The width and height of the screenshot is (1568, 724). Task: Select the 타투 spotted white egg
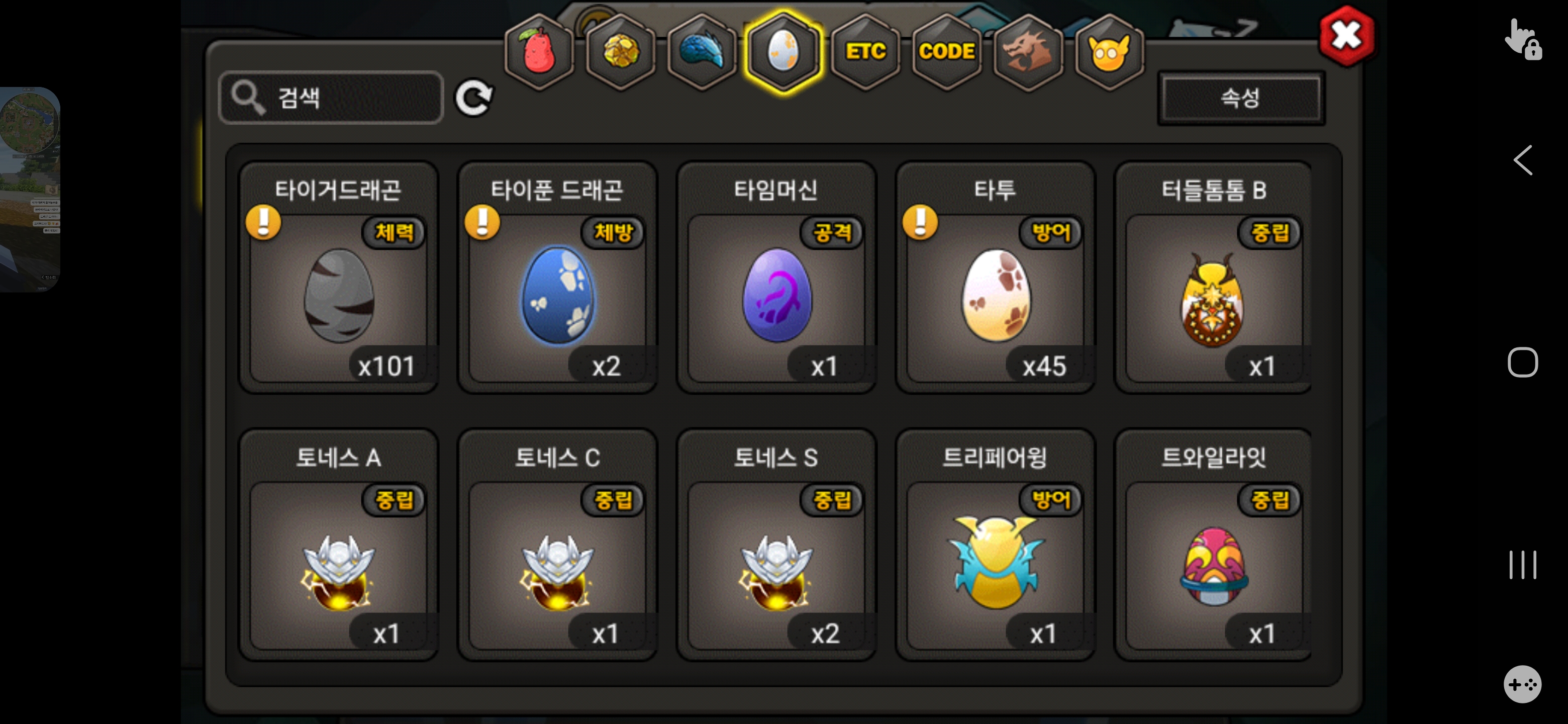tap(995, 277)
